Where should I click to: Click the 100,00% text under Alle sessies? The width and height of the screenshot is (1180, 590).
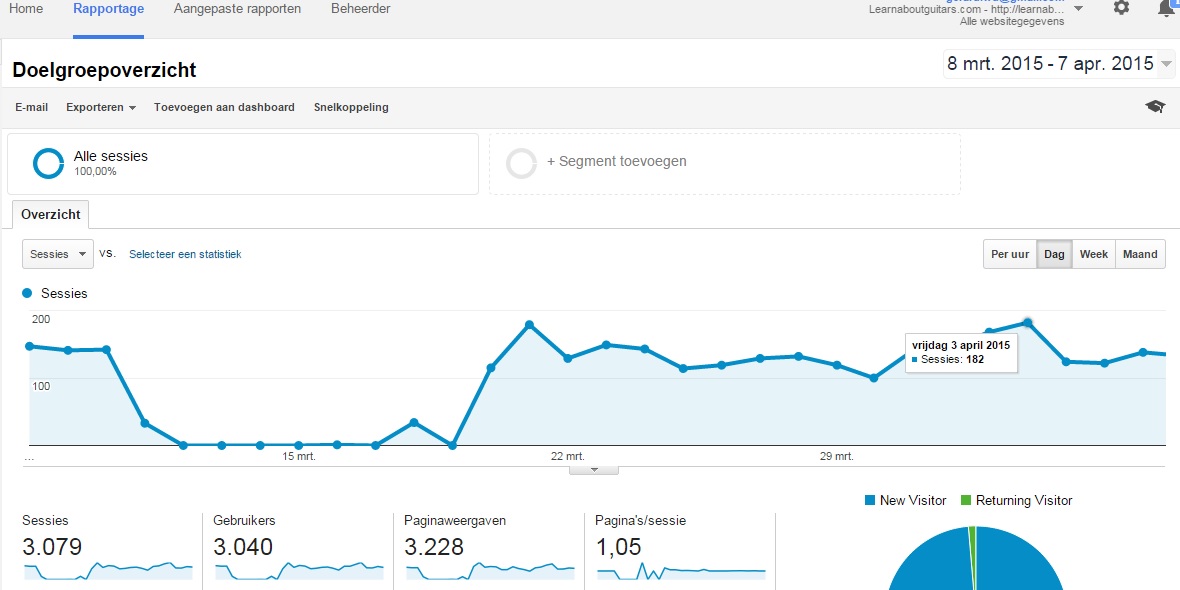[95, 172]
